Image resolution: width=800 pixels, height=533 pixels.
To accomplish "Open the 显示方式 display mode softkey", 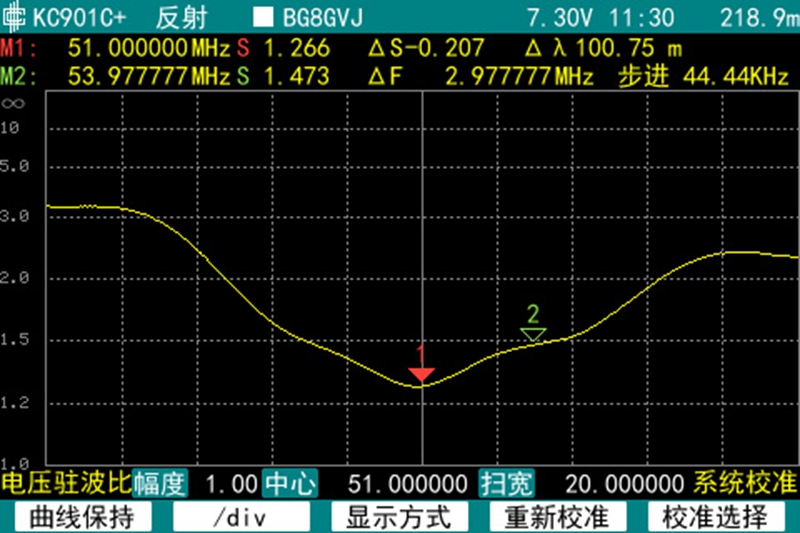I will pyautogui.click(x=399, y=517).
